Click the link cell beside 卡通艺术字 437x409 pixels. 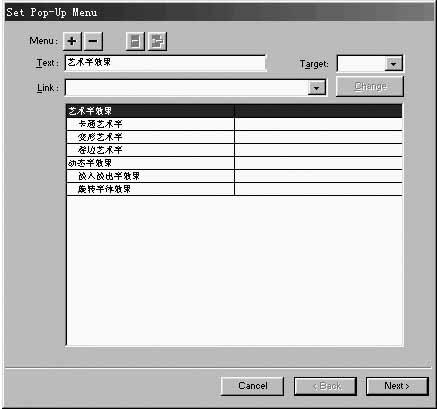pyautogui.click(x=318, y=124)
